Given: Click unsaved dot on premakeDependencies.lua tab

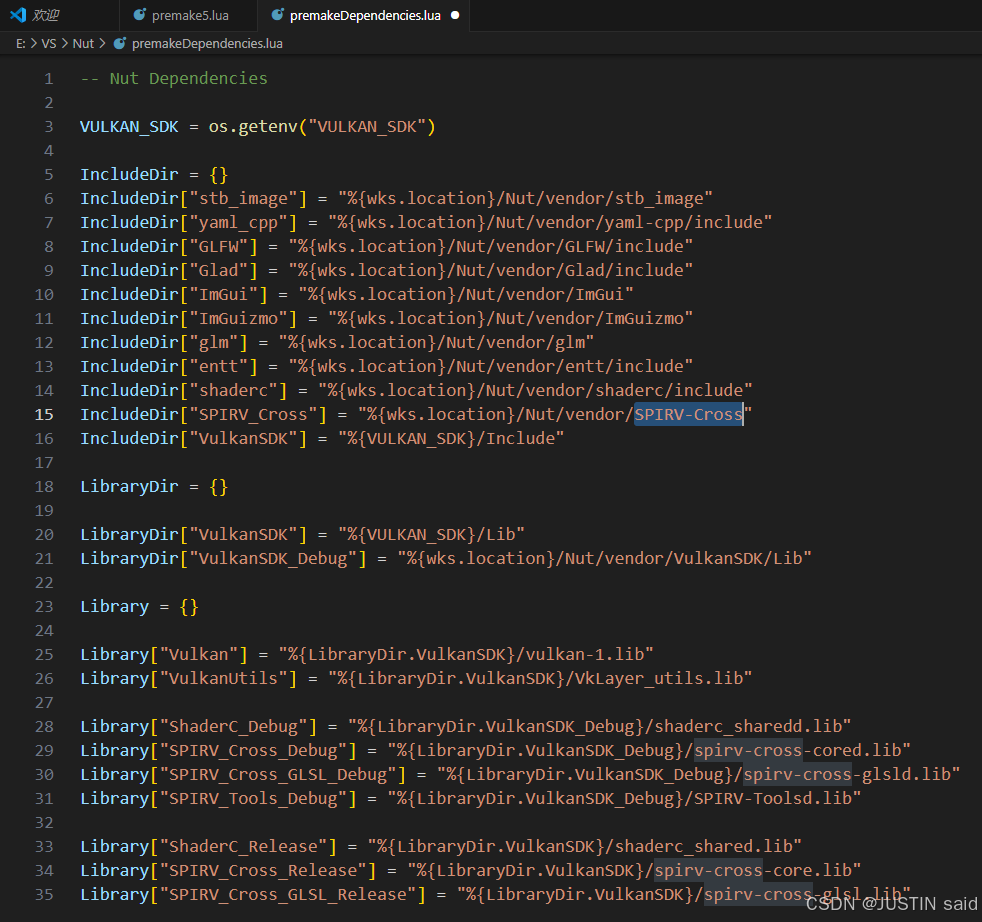Looking at the screenshot, I should point(455,15).
